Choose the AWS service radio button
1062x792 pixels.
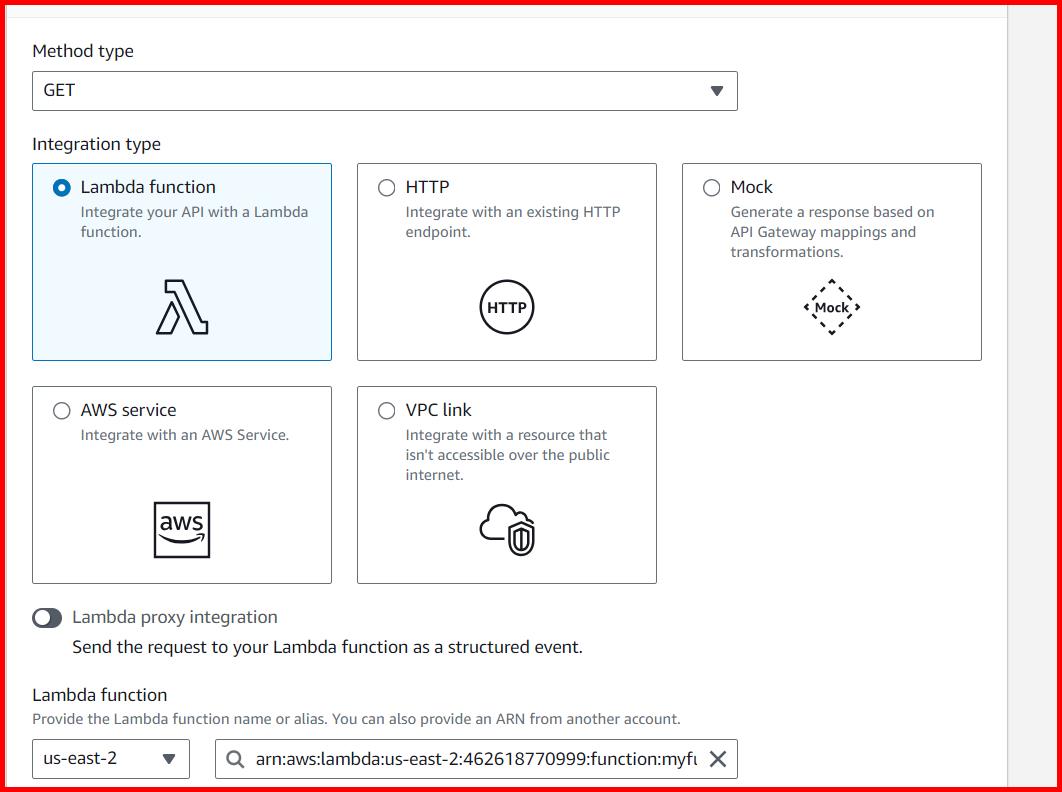pos(61,410)
